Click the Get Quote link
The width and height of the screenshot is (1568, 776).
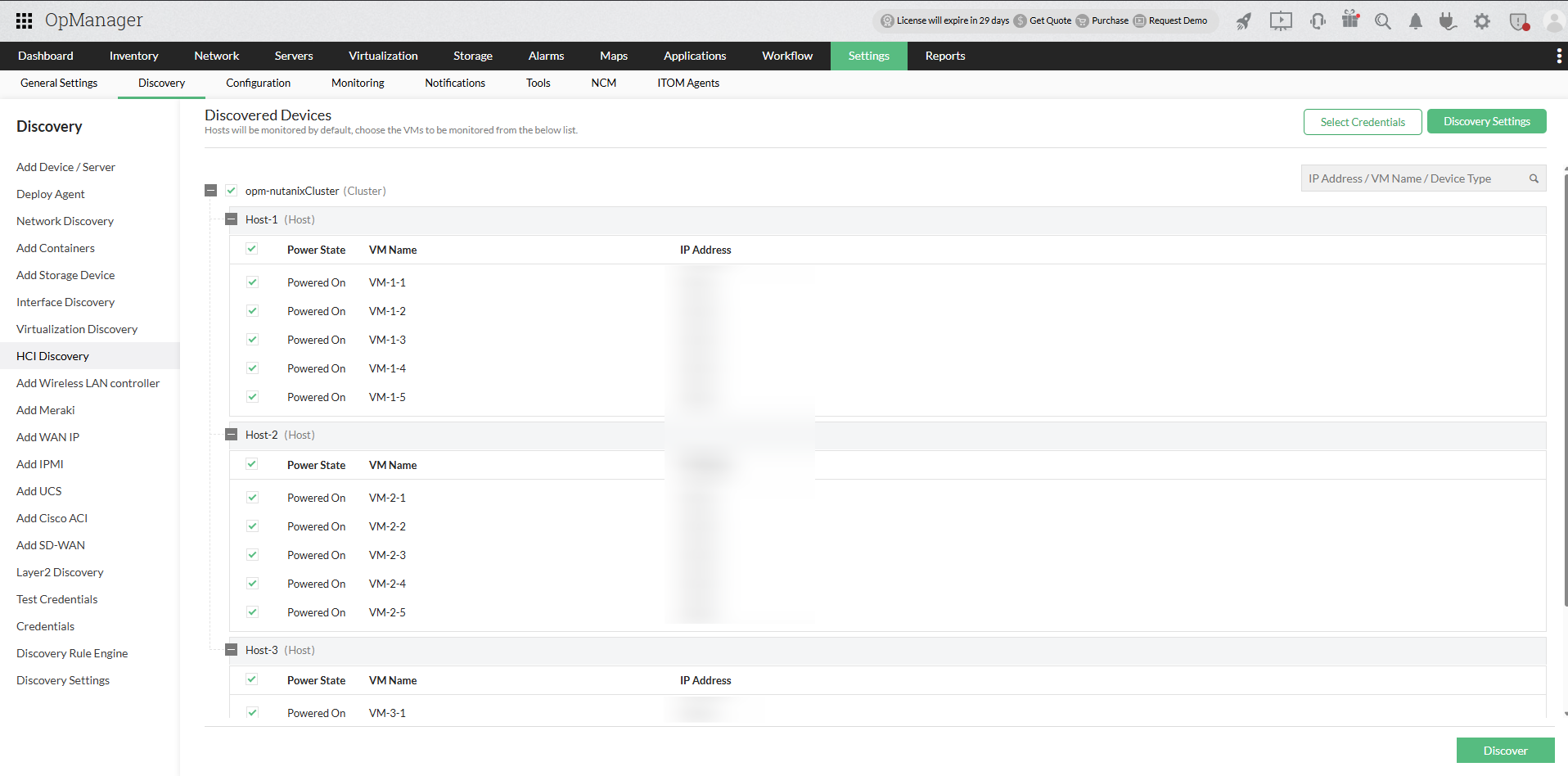(1050, 21)
